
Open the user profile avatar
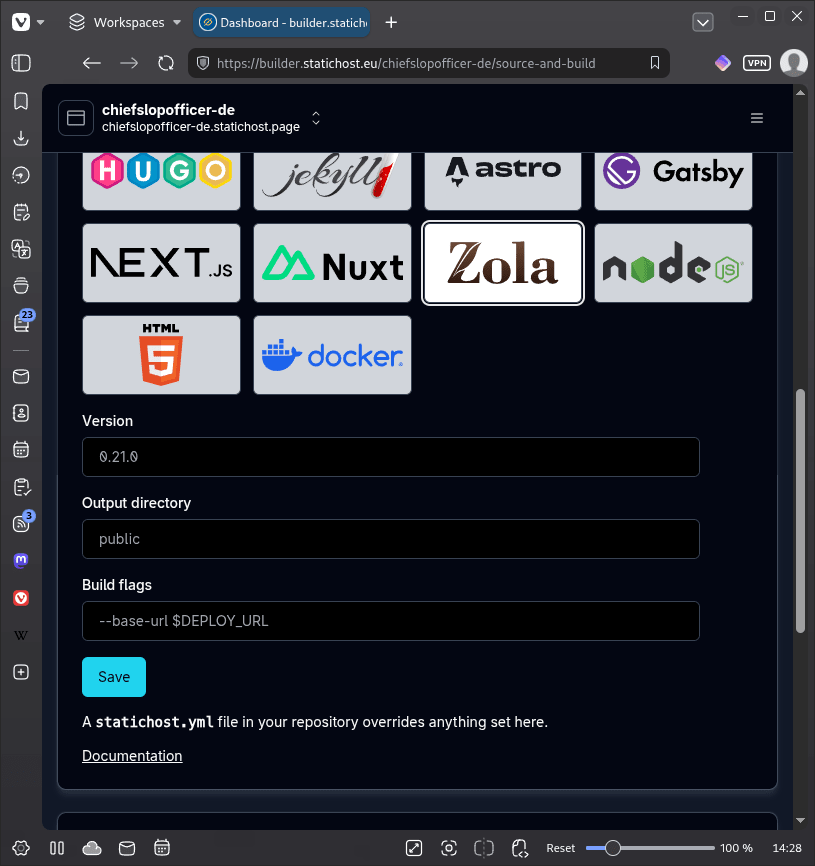click(x=794, y=63)
